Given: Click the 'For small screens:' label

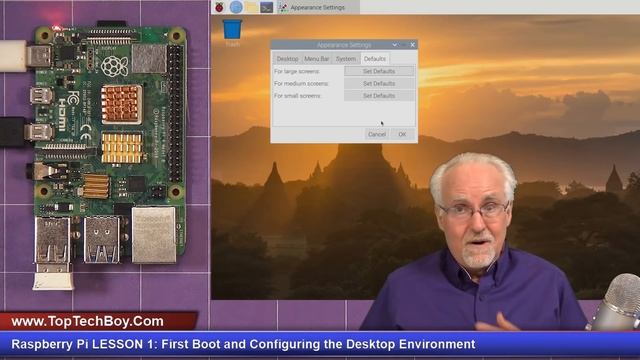Looking at the screenshot, I should (x=298, y=96).
